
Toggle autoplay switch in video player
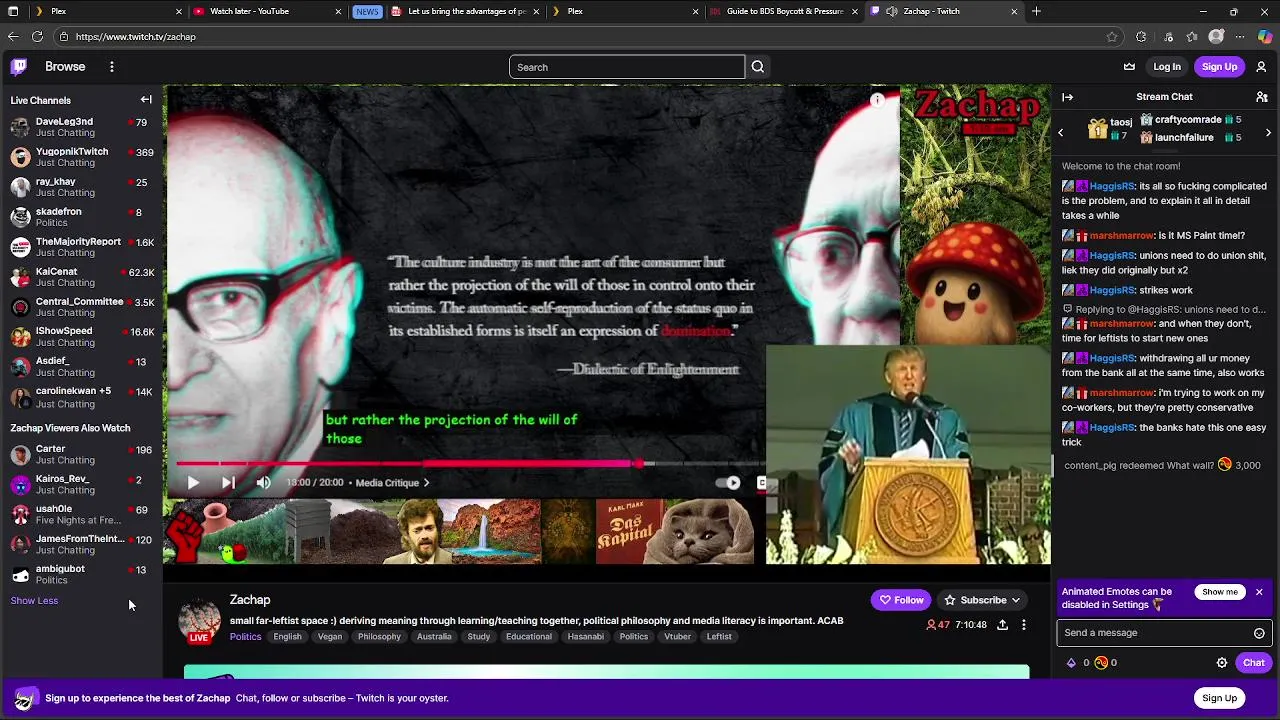tap(729, 483)
